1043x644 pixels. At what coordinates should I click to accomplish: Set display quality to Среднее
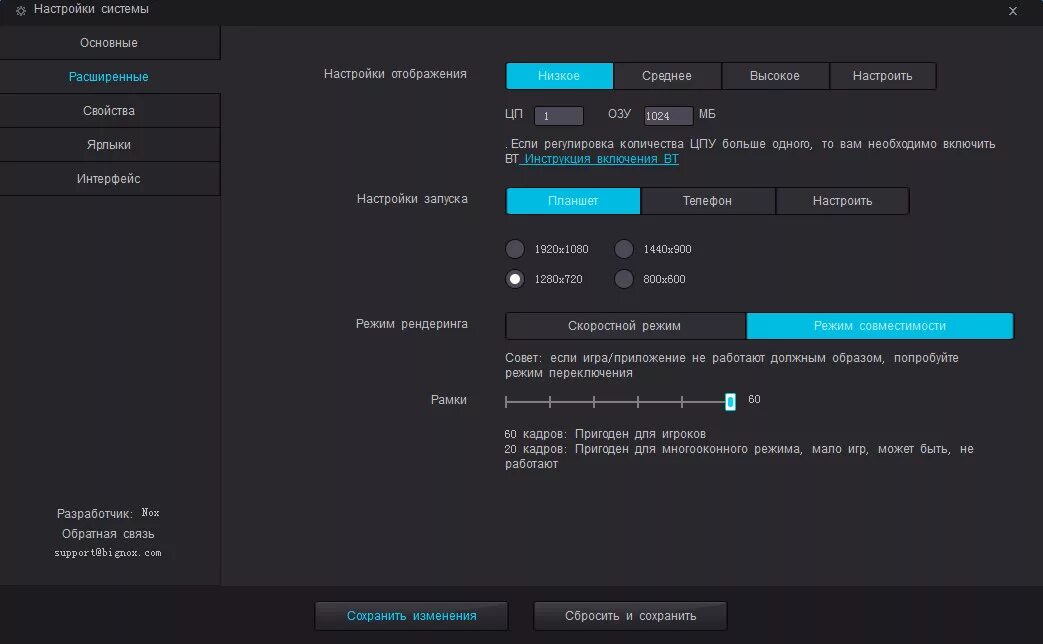coord(667,76)
